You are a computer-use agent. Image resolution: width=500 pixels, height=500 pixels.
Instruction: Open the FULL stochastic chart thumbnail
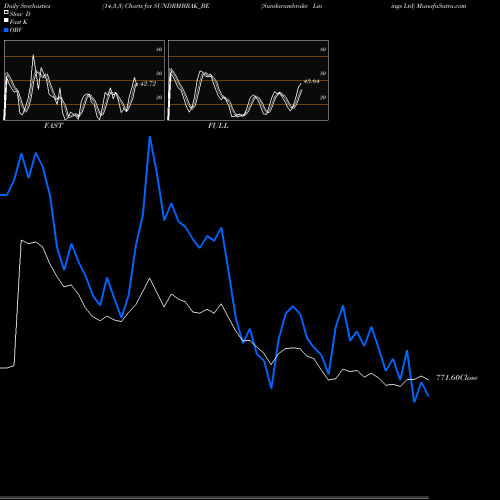tap(248, 80)
